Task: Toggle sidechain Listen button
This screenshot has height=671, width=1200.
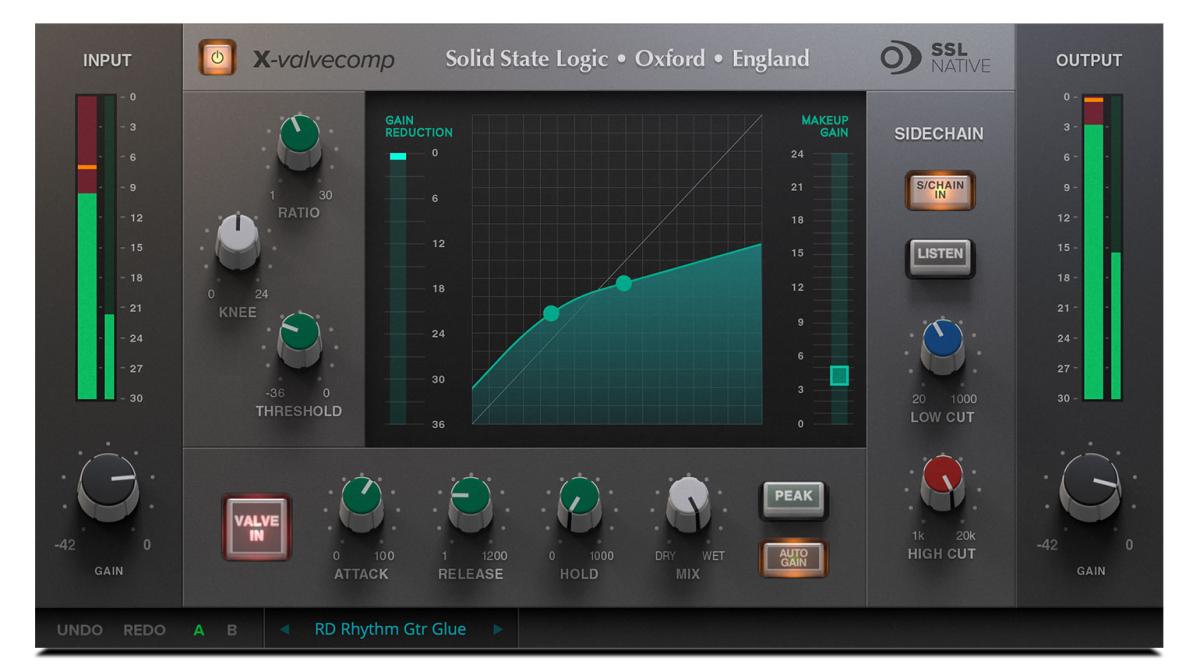Action: (940, 255)
